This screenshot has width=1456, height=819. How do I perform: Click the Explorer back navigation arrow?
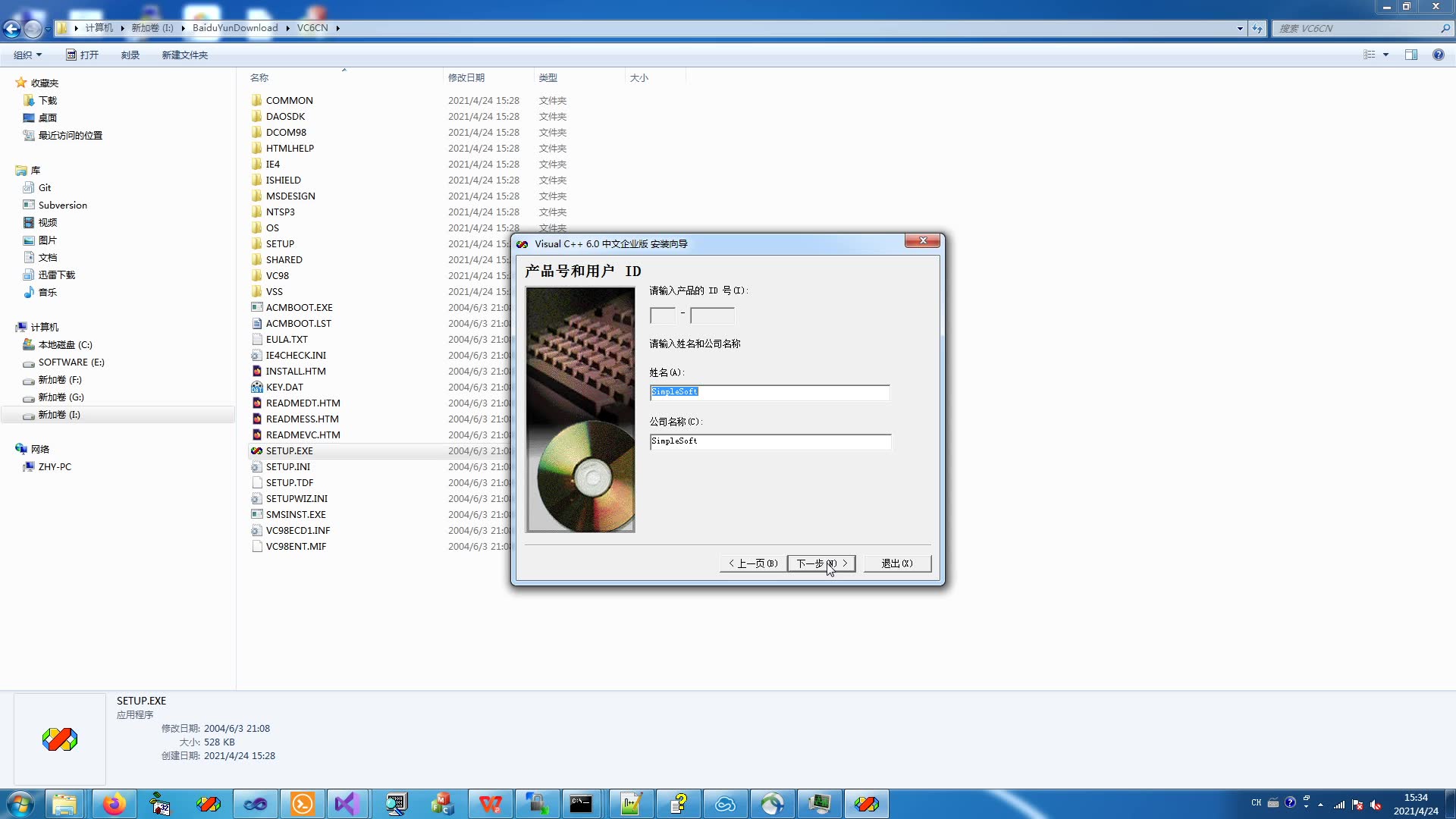coord(12,29)
